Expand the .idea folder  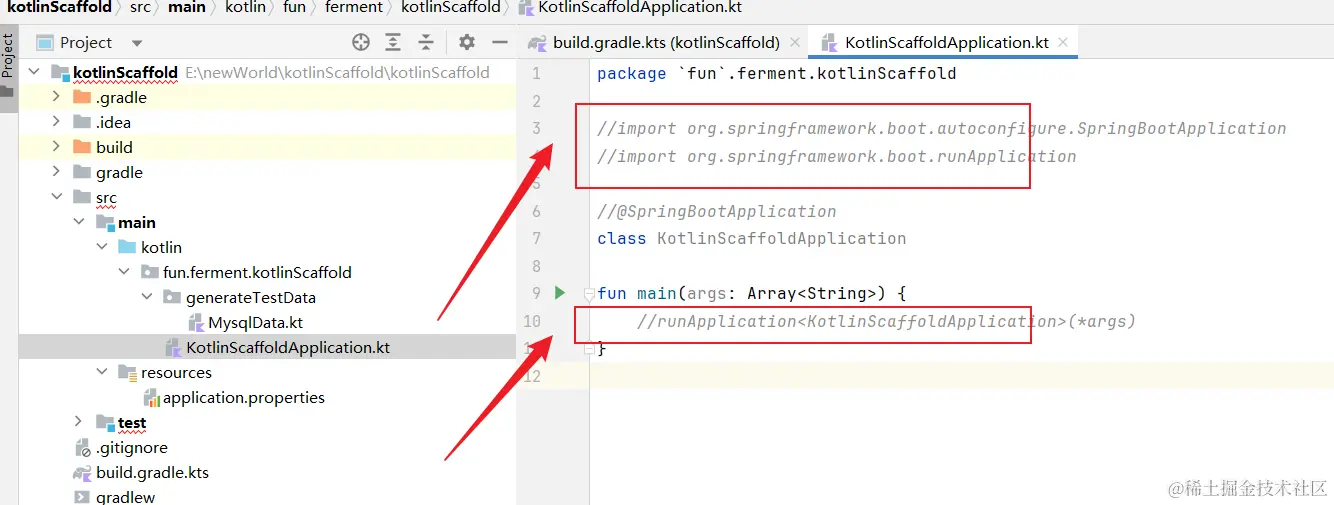pyautogui.click(x=57, y=122)
